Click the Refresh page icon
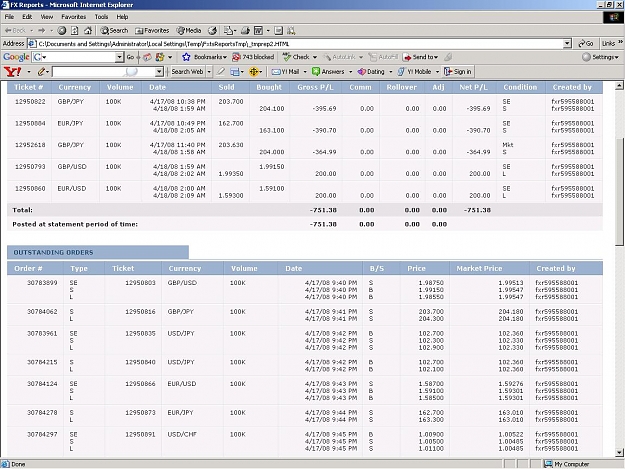625x469 pixels. (75, 30)
